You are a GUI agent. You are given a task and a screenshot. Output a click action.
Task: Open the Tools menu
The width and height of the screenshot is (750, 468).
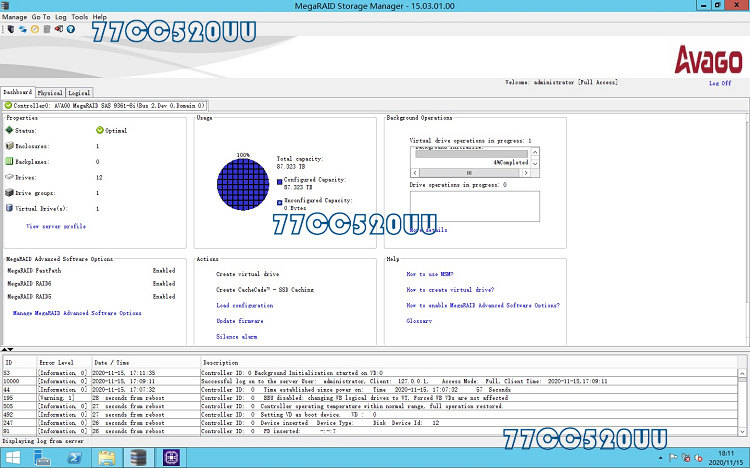tap(79, 17)
